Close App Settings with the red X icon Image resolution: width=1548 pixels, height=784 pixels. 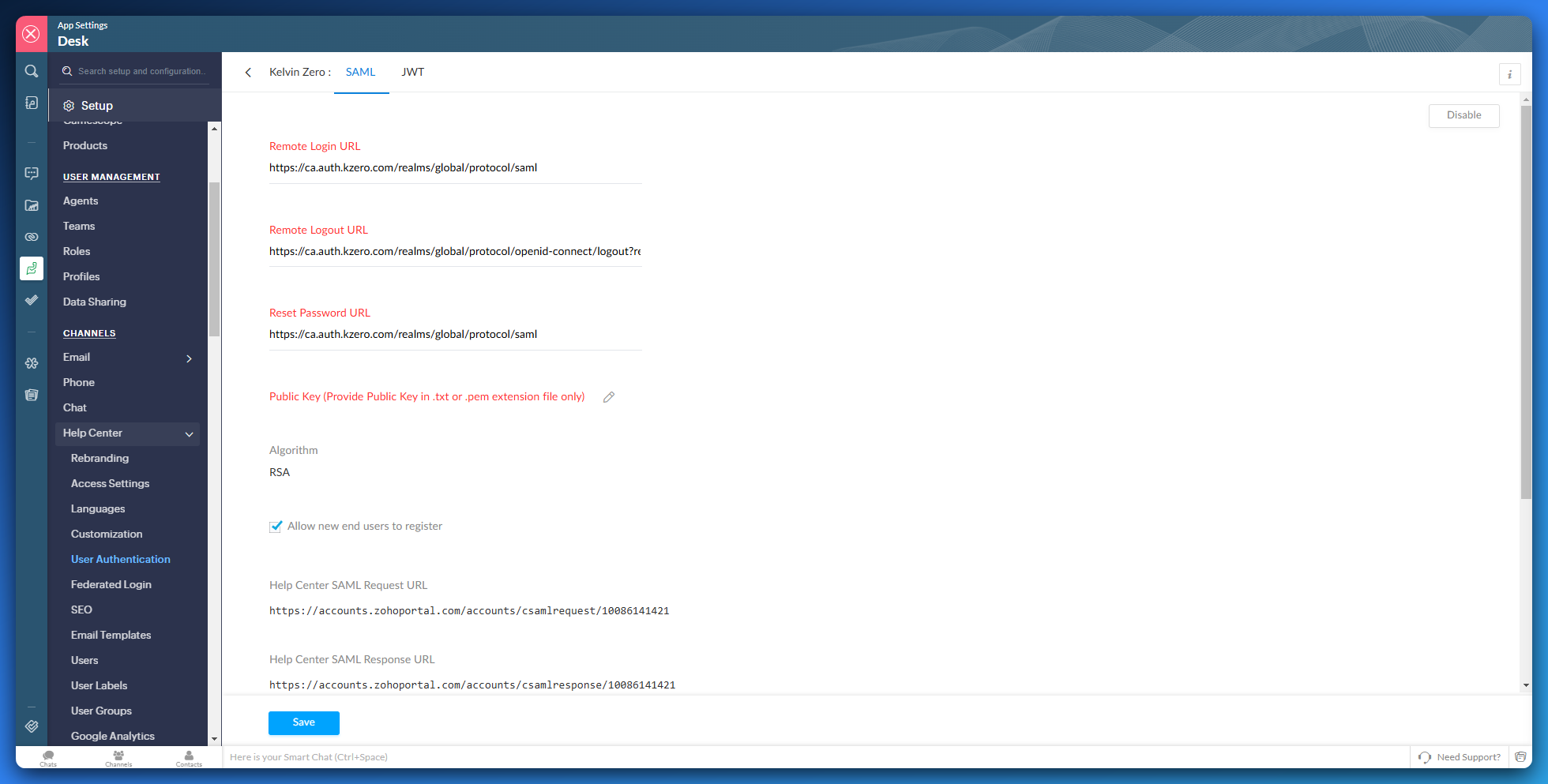(31, 34)
